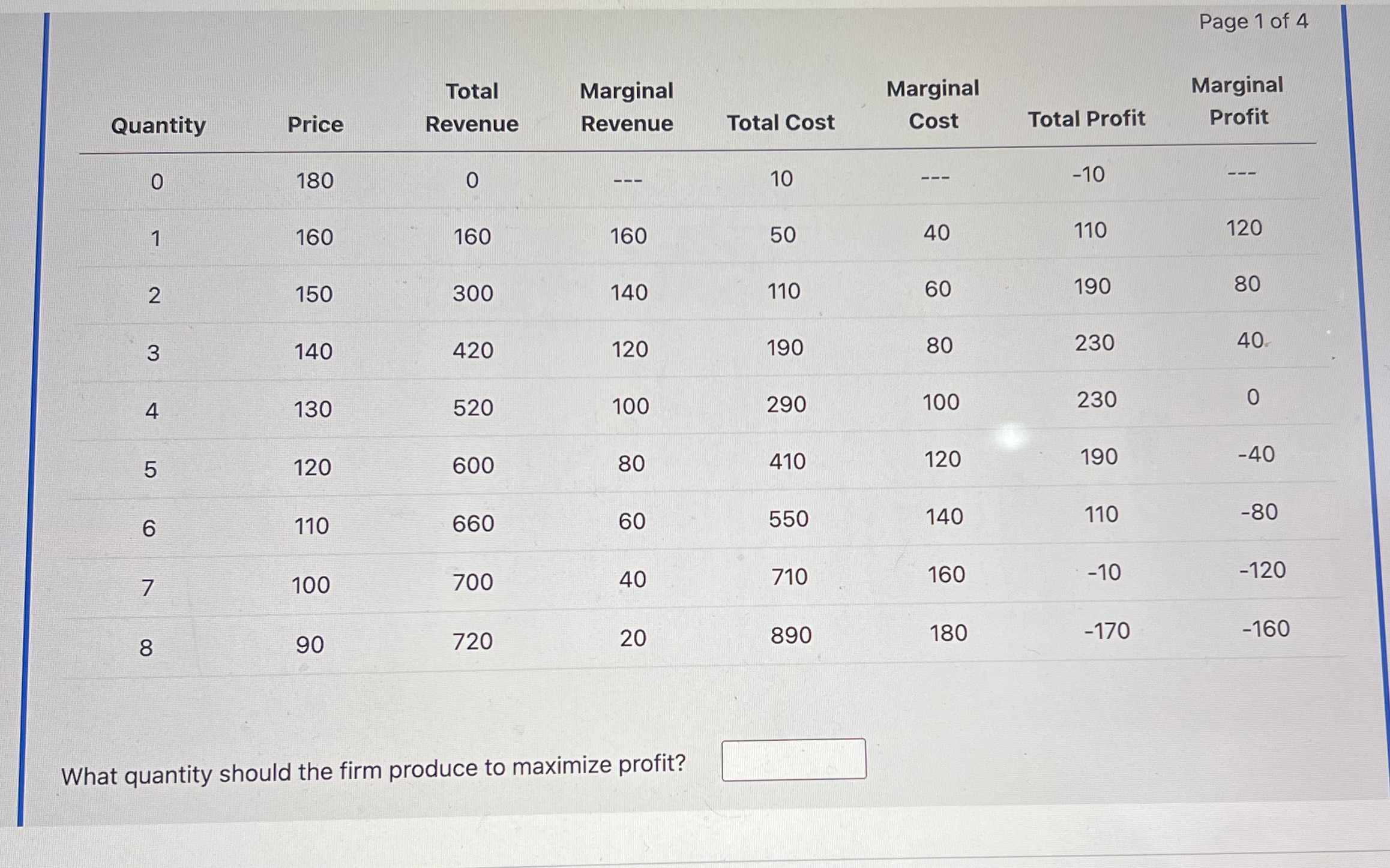
Task: Click the Quantity column header
Action: point(158,125)
